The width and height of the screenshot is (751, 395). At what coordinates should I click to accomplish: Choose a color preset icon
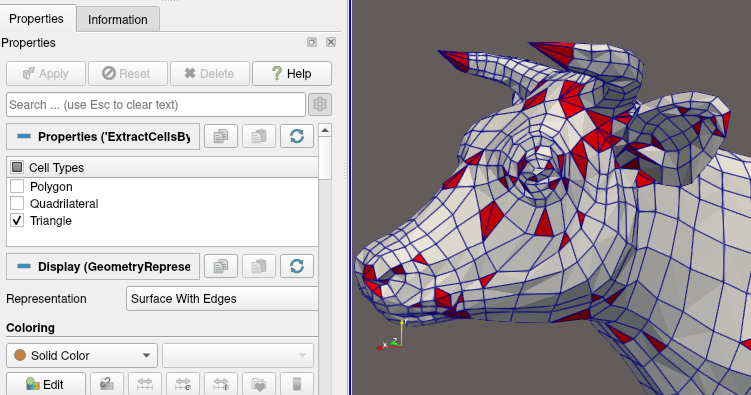click(259, 384)
